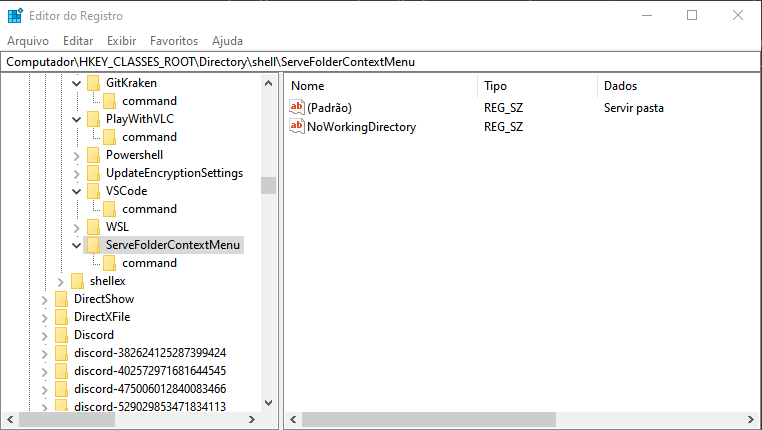Expand the DirectShow key
This screenshot has width=762, height=430.
tap(44, 299)
